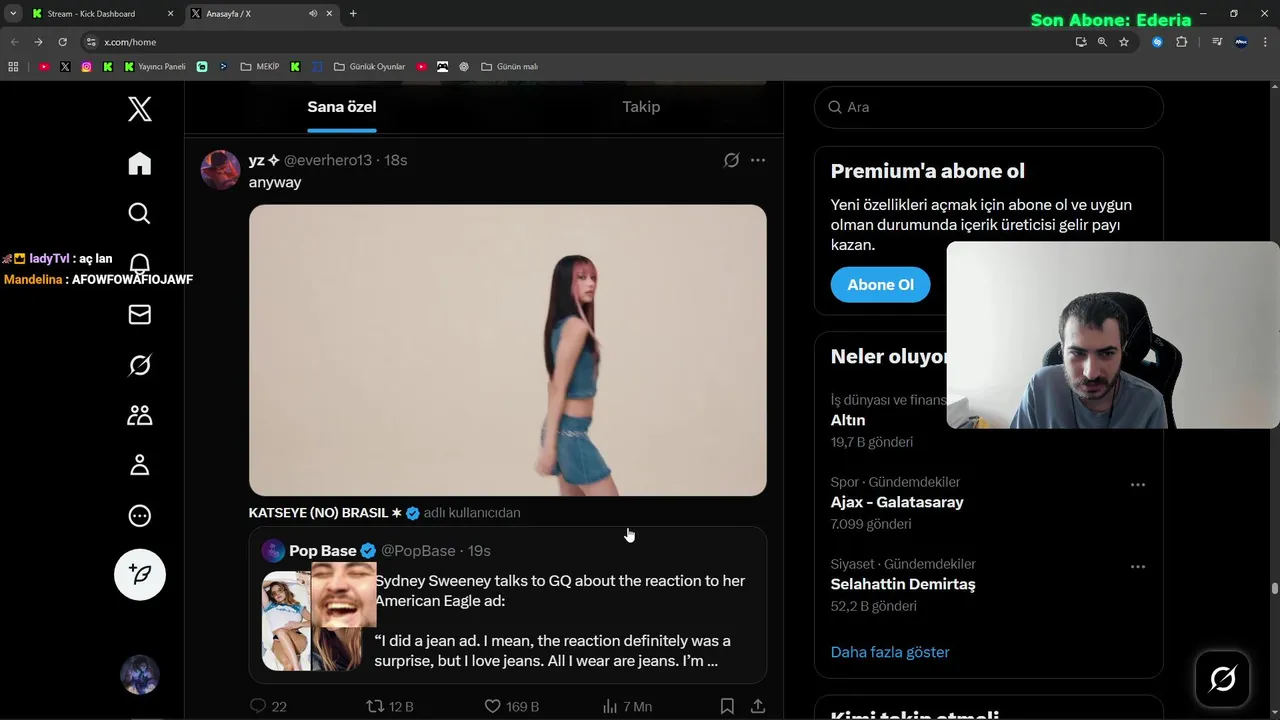
Task: Open yz's profile avatar
Action: [x=220, y=170]
